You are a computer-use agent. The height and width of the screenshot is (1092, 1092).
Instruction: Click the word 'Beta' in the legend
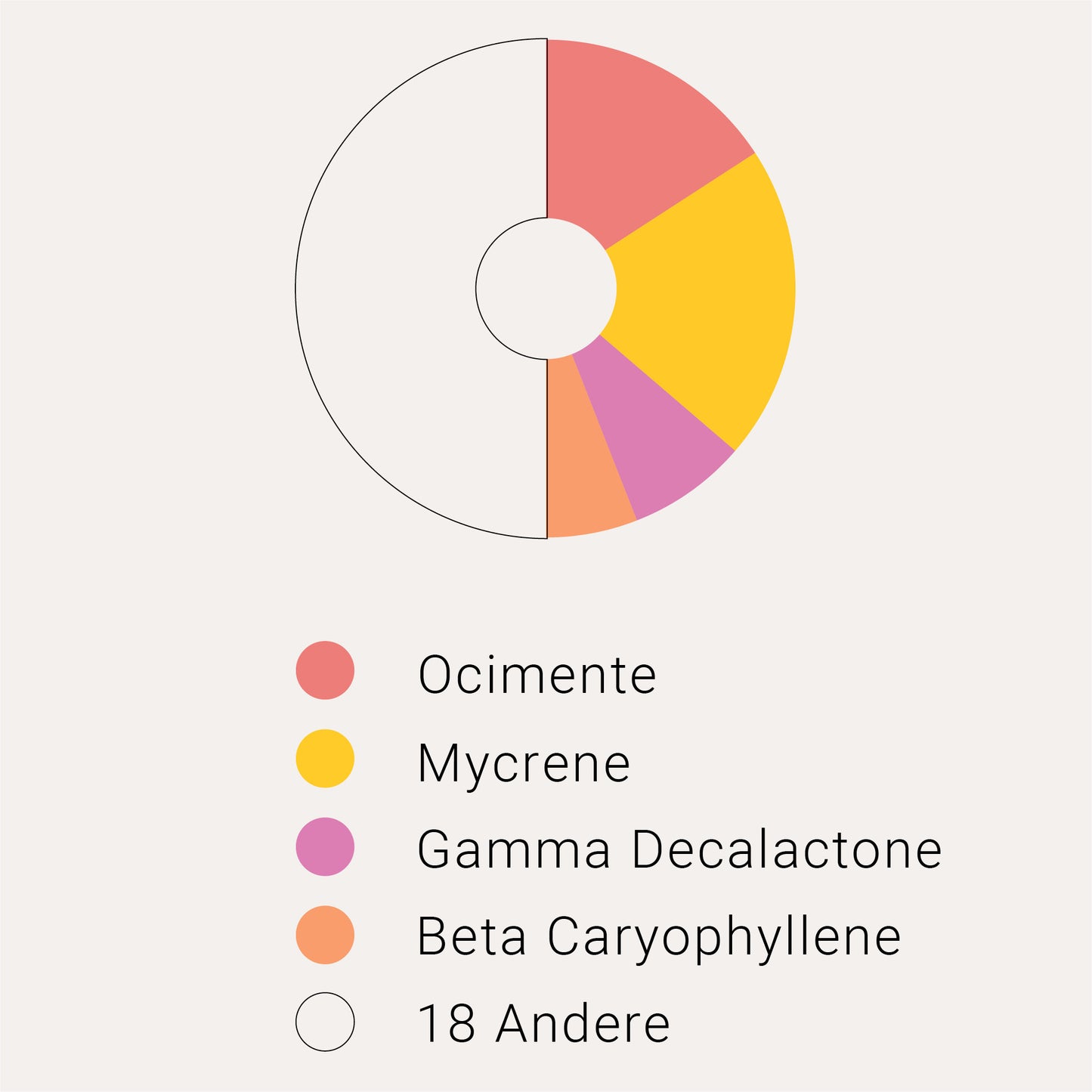pyautogui.click(x=472, y=936)
